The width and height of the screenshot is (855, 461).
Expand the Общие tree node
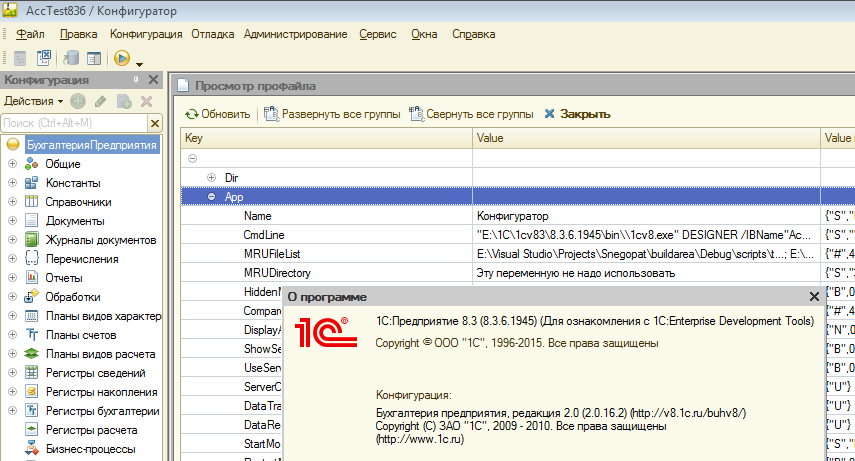click(x=13, y=164)
